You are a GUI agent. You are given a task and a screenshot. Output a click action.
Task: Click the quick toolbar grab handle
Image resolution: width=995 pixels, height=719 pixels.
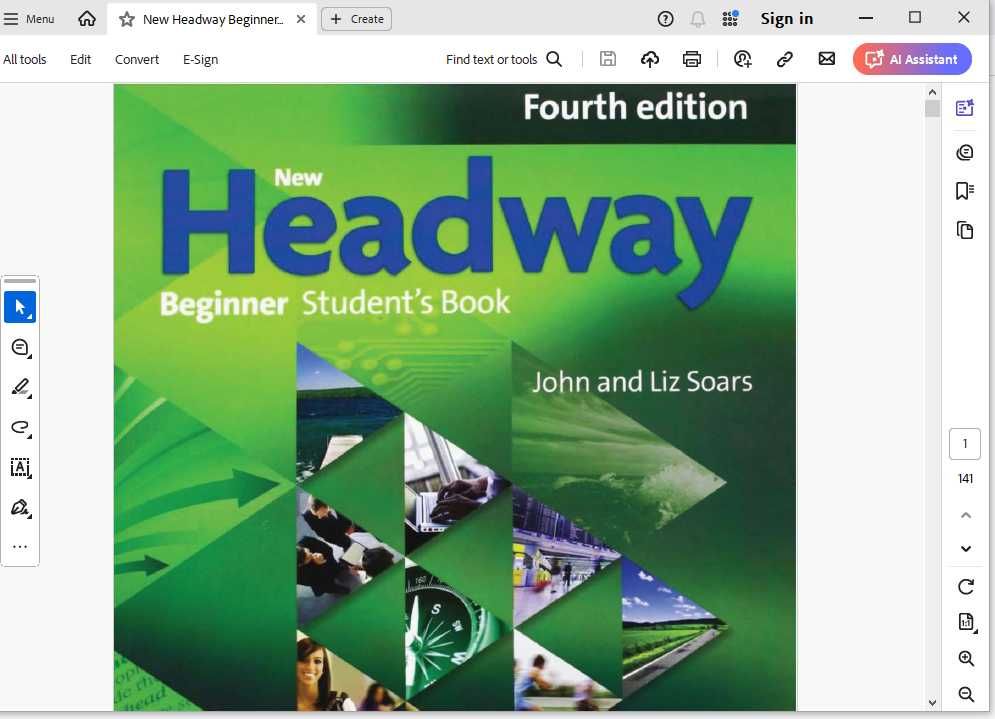click(20, 280)
